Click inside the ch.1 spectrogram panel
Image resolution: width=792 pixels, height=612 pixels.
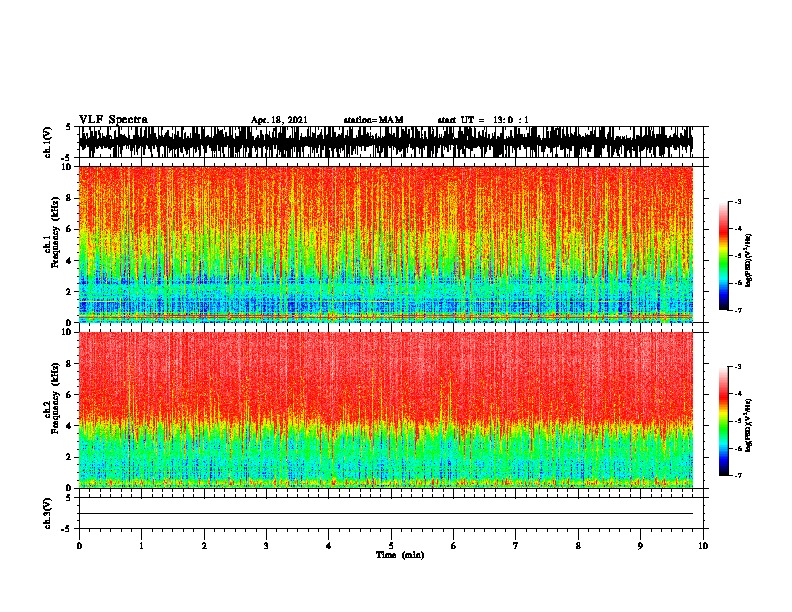[386, 244]
